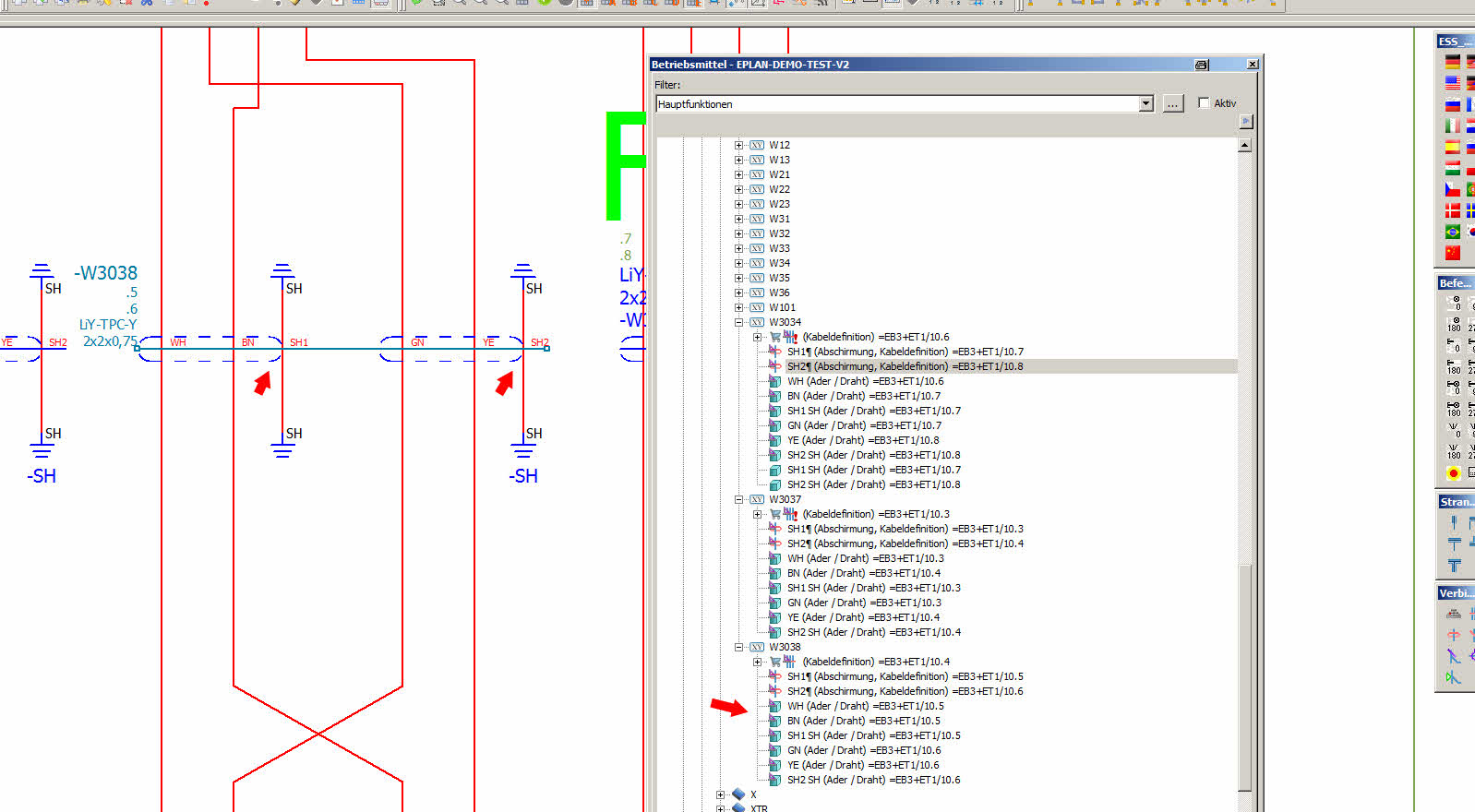This screenshot has height=812, width=1475.
Task: Click the Italian flag language icon
Action: tap(1452, 125)
